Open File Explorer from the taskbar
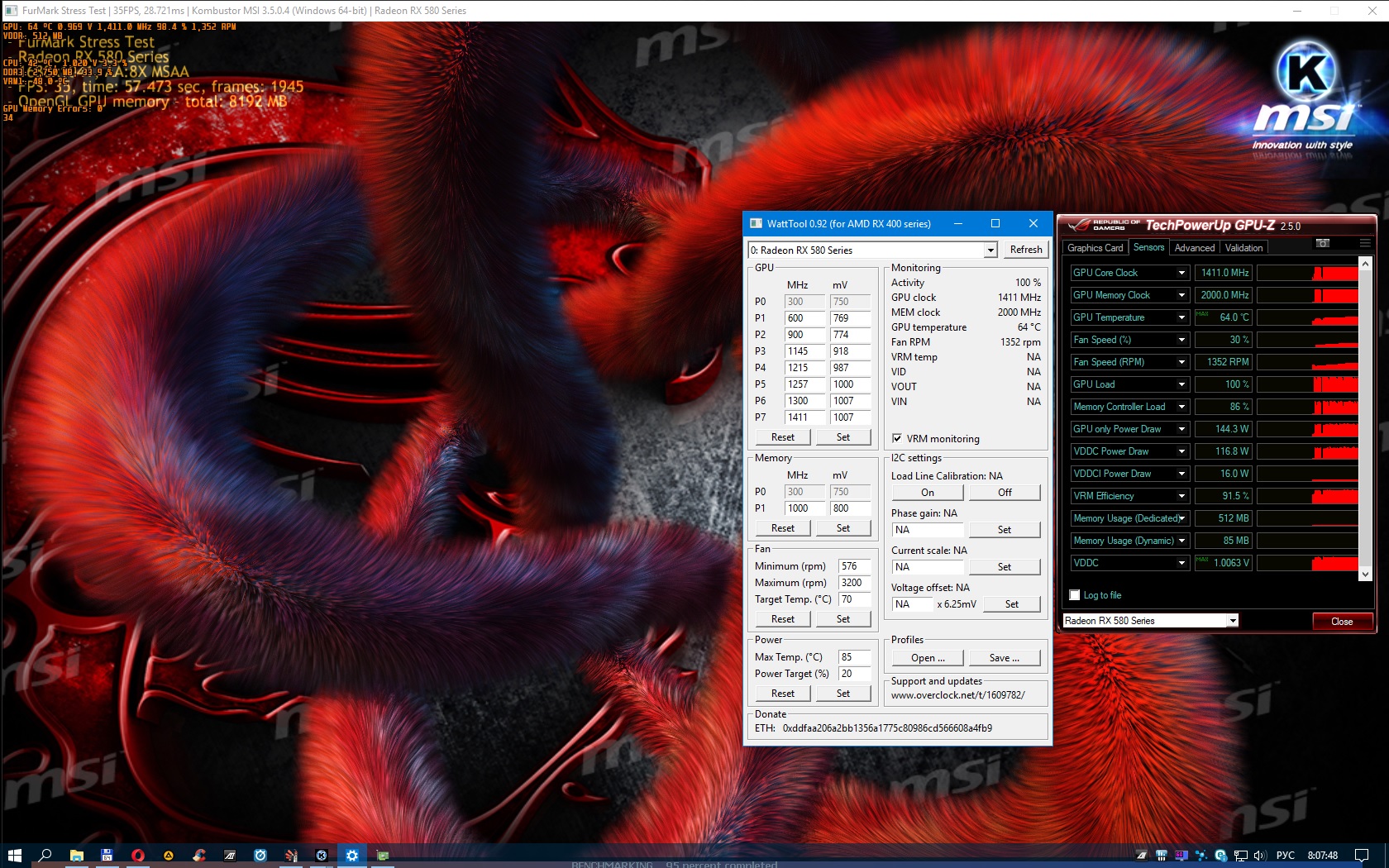 (76, 856)
